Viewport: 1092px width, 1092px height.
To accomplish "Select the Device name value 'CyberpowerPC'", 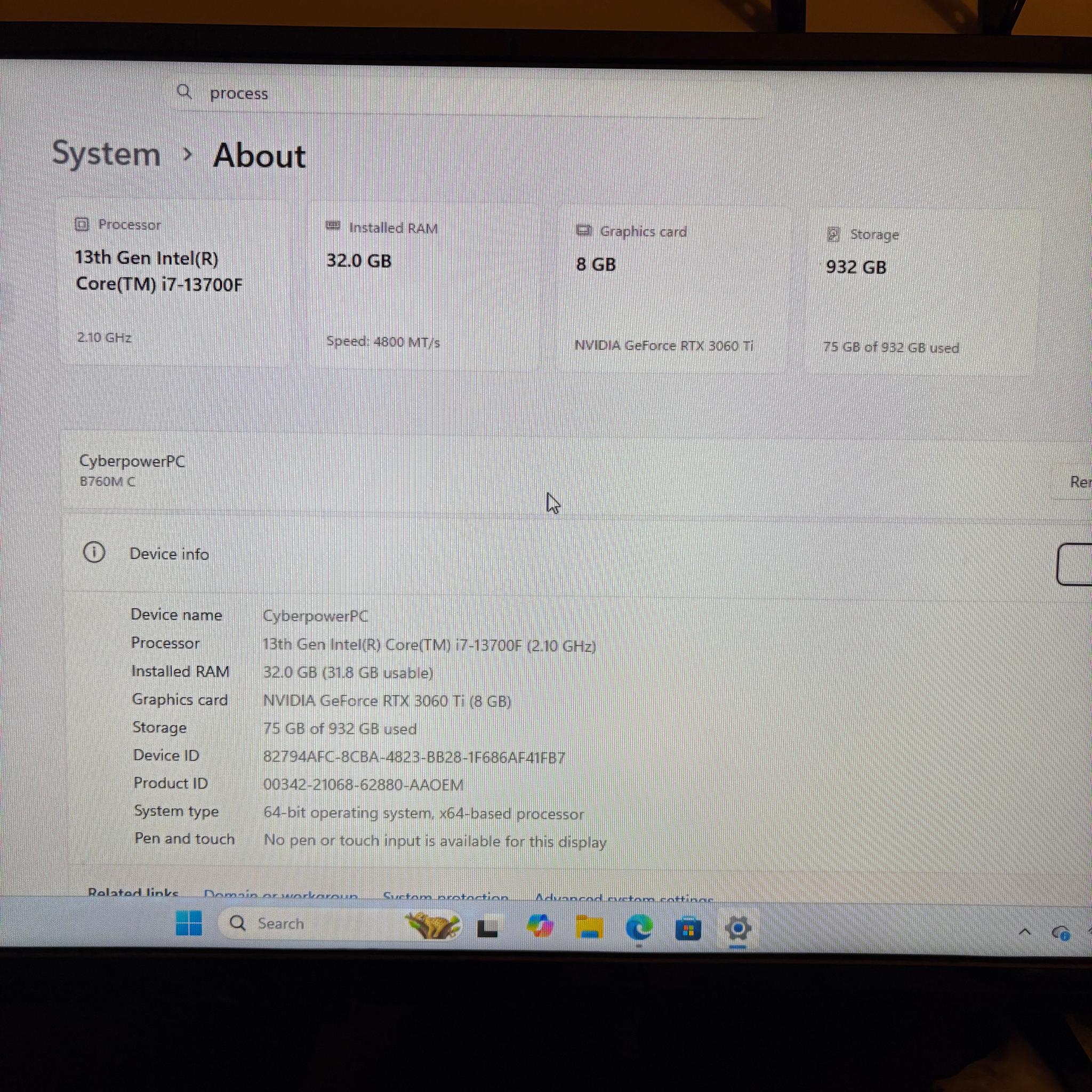I will pos(316,615).
